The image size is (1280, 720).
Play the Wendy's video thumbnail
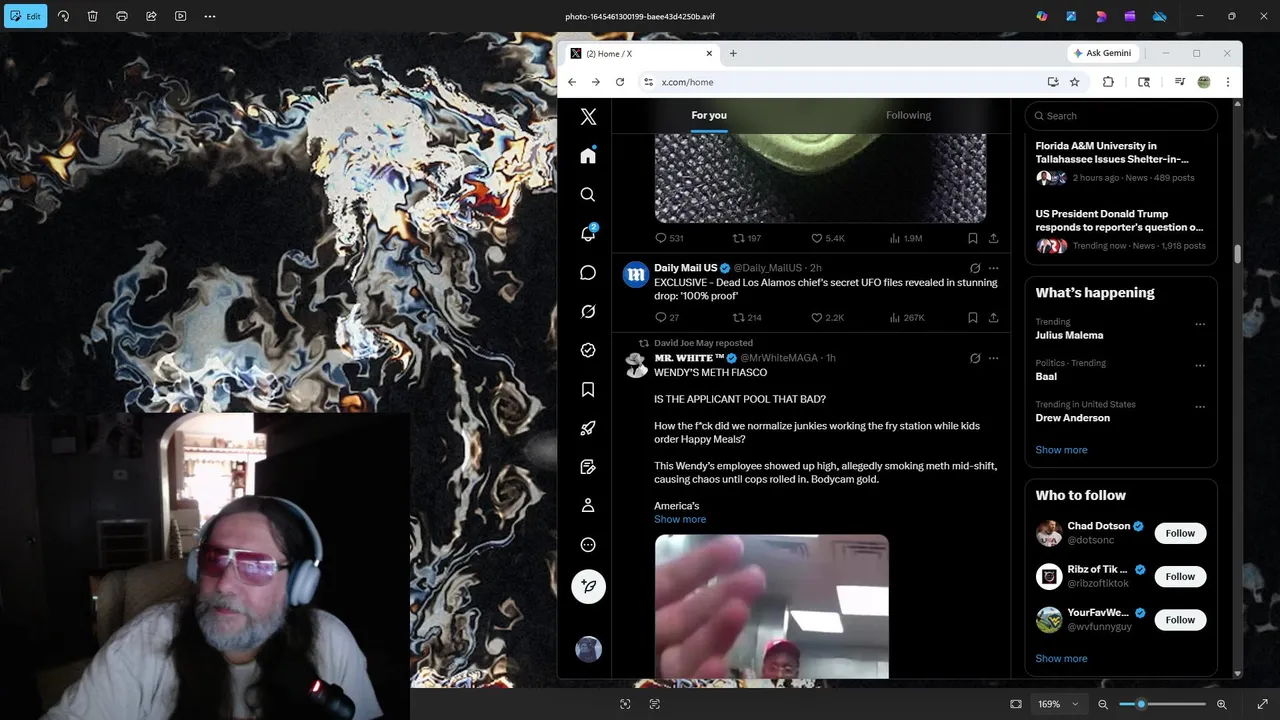point(771,606)
